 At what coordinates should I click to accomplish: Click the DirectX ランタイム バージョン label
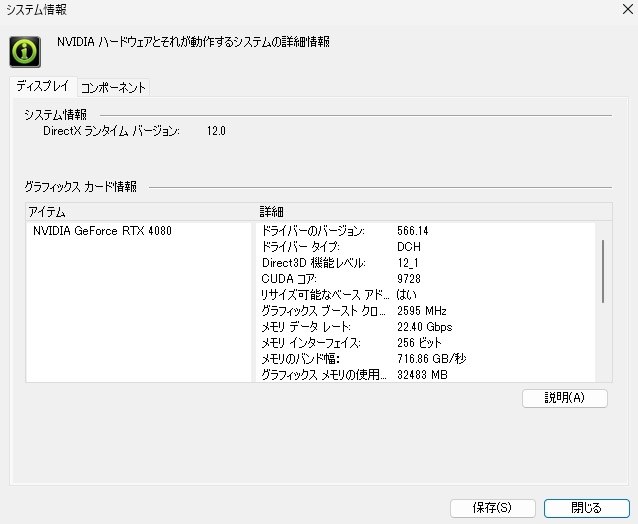click(111, 131)
